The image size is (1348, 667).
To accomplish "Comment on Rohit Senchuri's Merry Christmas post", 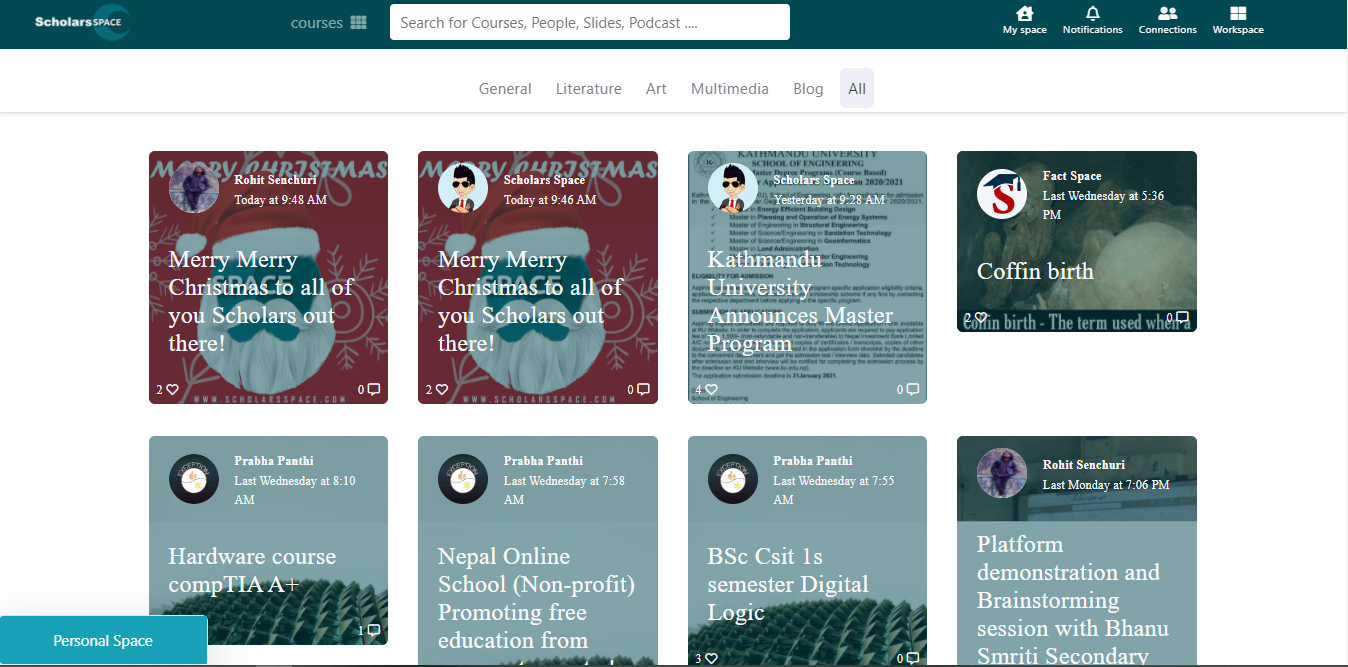I will [x=374, y=389].
